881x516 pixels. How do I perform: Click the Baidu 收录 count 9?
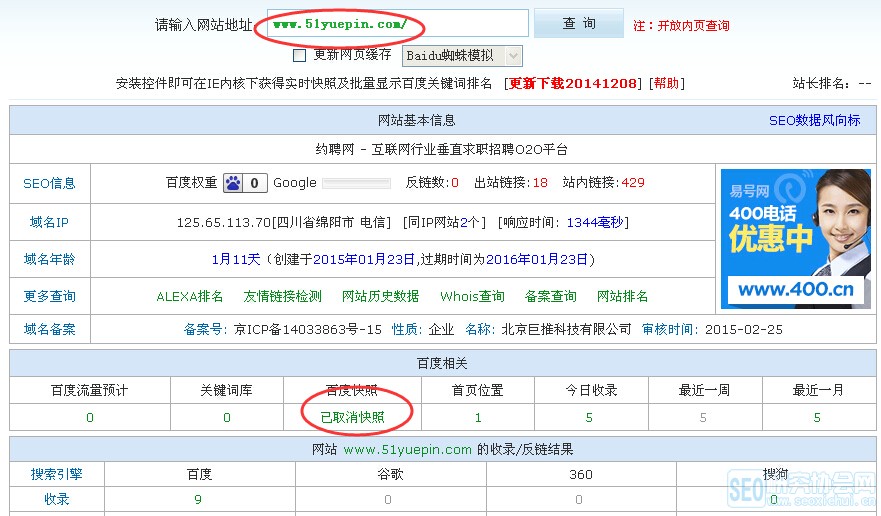(x=198, y=499)
